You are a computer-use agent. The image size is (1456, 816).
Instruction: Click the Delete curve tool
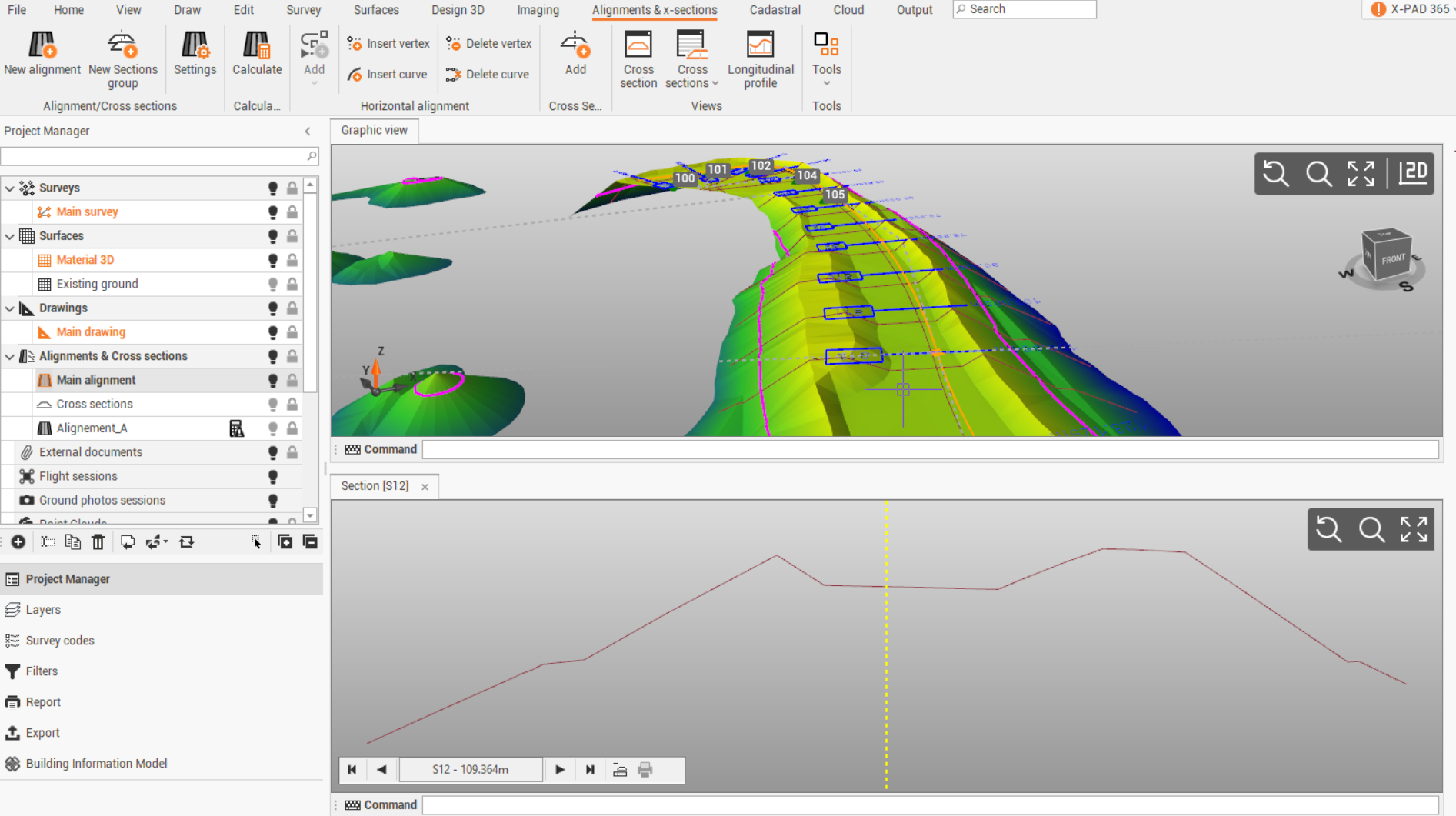click(488, 75)
